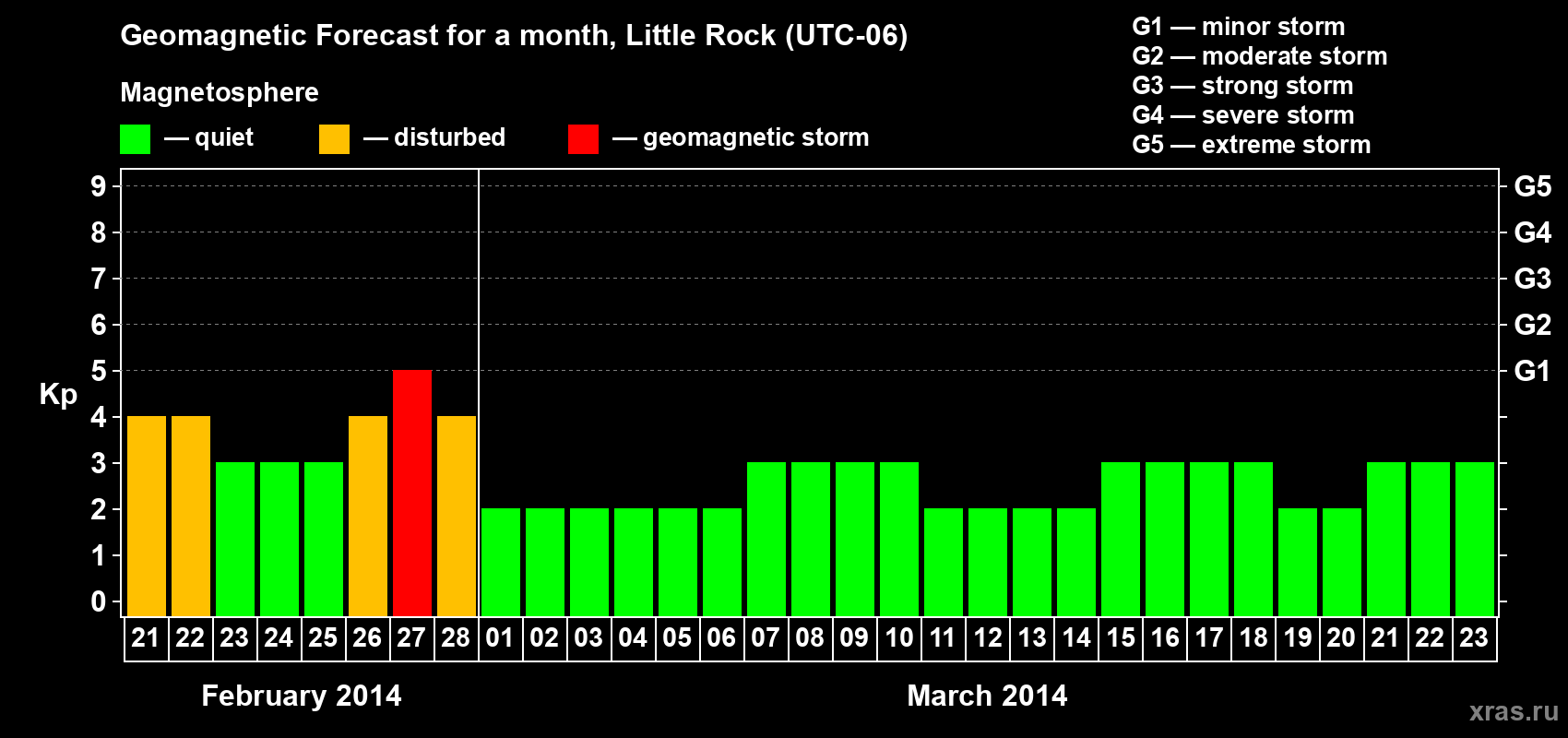The height and width of the screenshot is (738, 1568).
Task: Select the green bar for March 19
Action: pos(1298,562)
